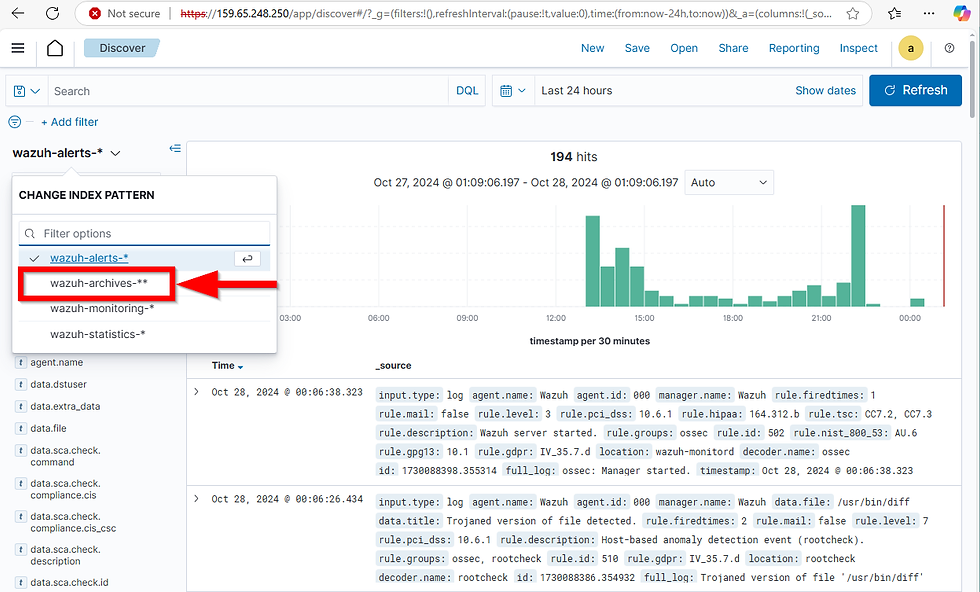Screen dimensions: 980x592
Task: Open the saved queries disk icon menu
Action: click(27, 91)
